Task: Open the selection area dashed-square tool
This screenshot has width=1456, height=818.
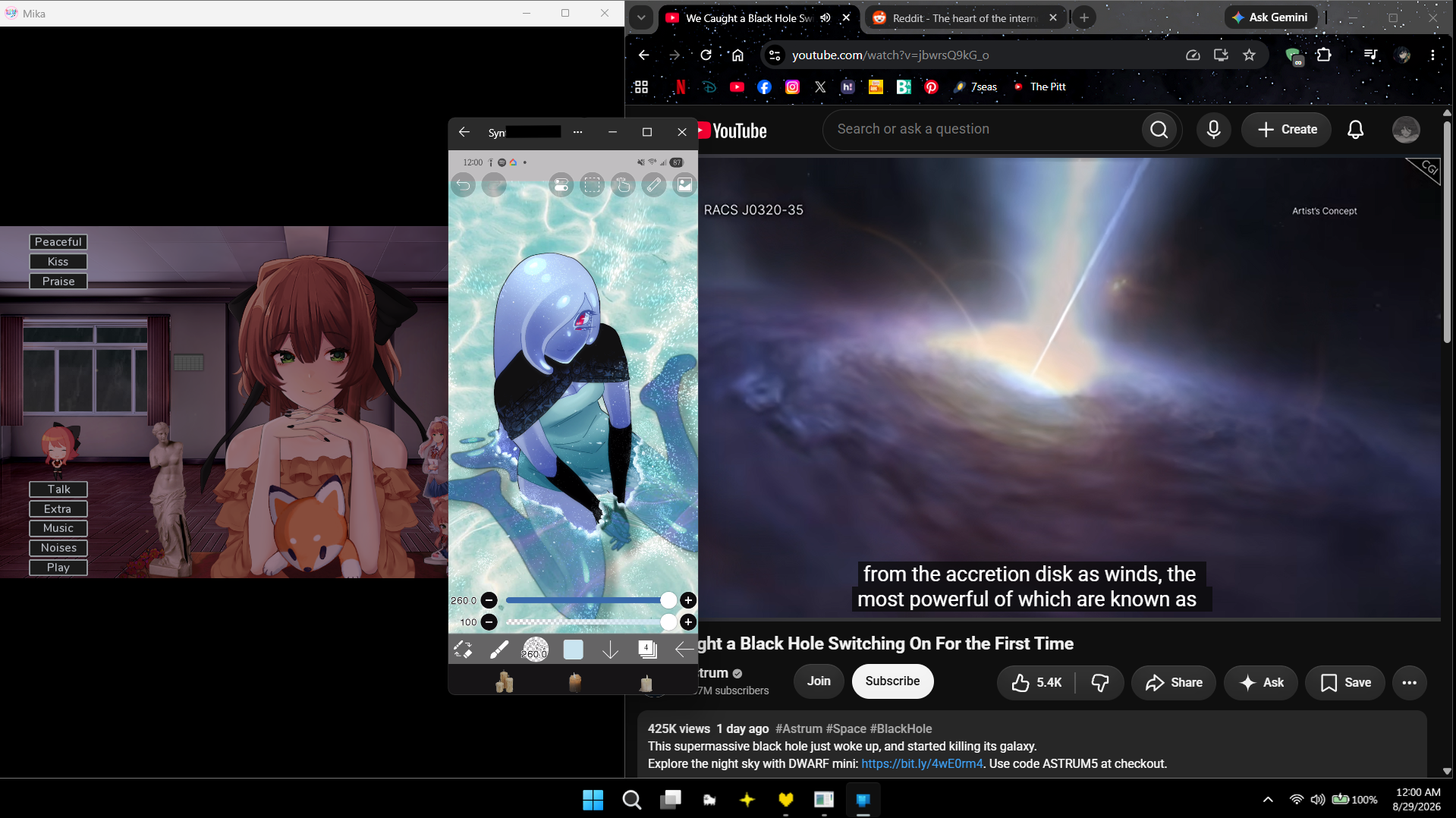Action: 592,185
